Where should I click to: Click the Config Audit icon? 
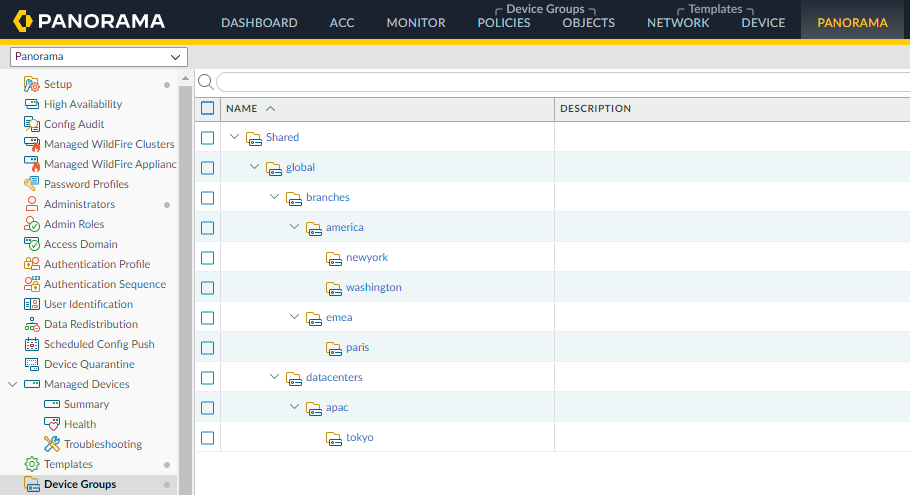31,124
